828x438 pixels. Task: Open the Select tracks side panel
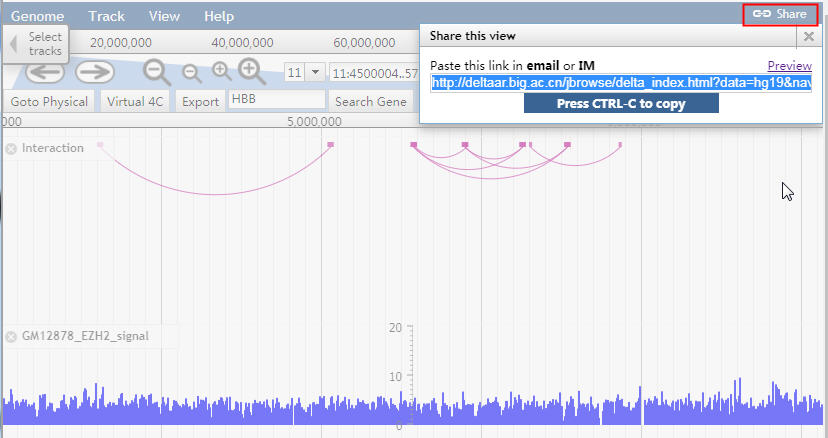click(36, 44)
